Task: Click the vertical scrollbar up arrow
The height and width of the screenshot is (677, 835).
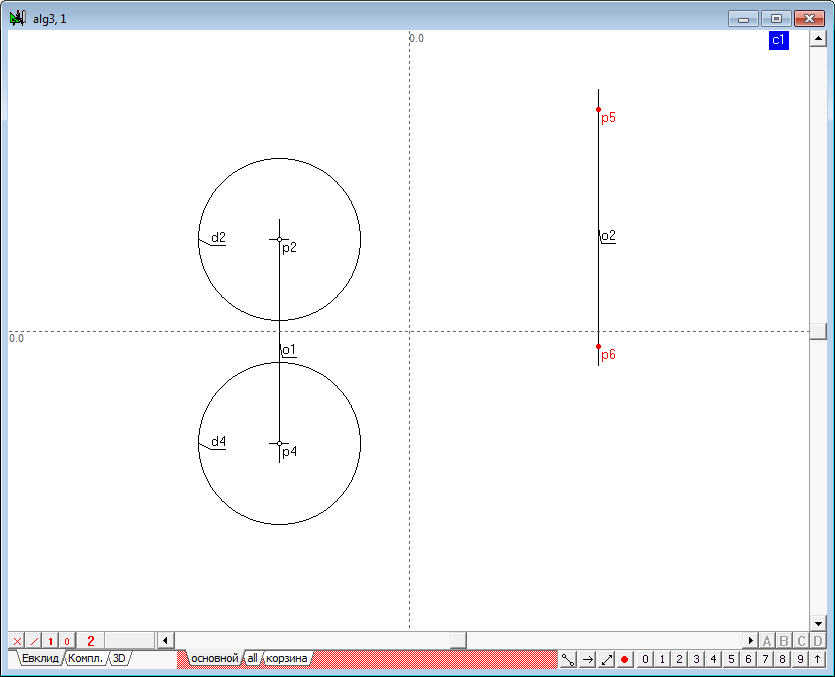Action: (818, 38)
